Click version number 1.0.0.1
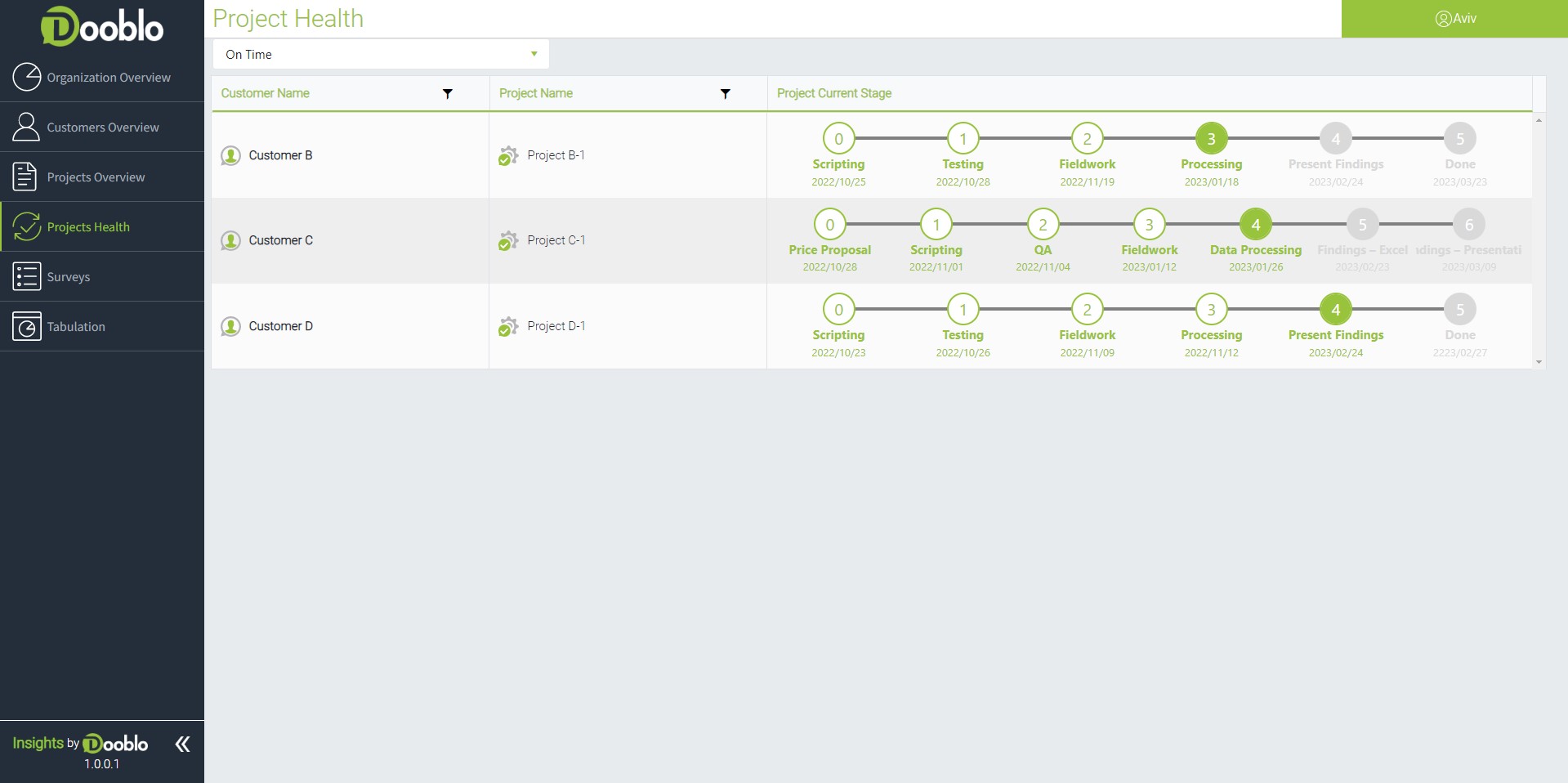This screenshot has width=1568, height=783. click(x=101, y=764)
